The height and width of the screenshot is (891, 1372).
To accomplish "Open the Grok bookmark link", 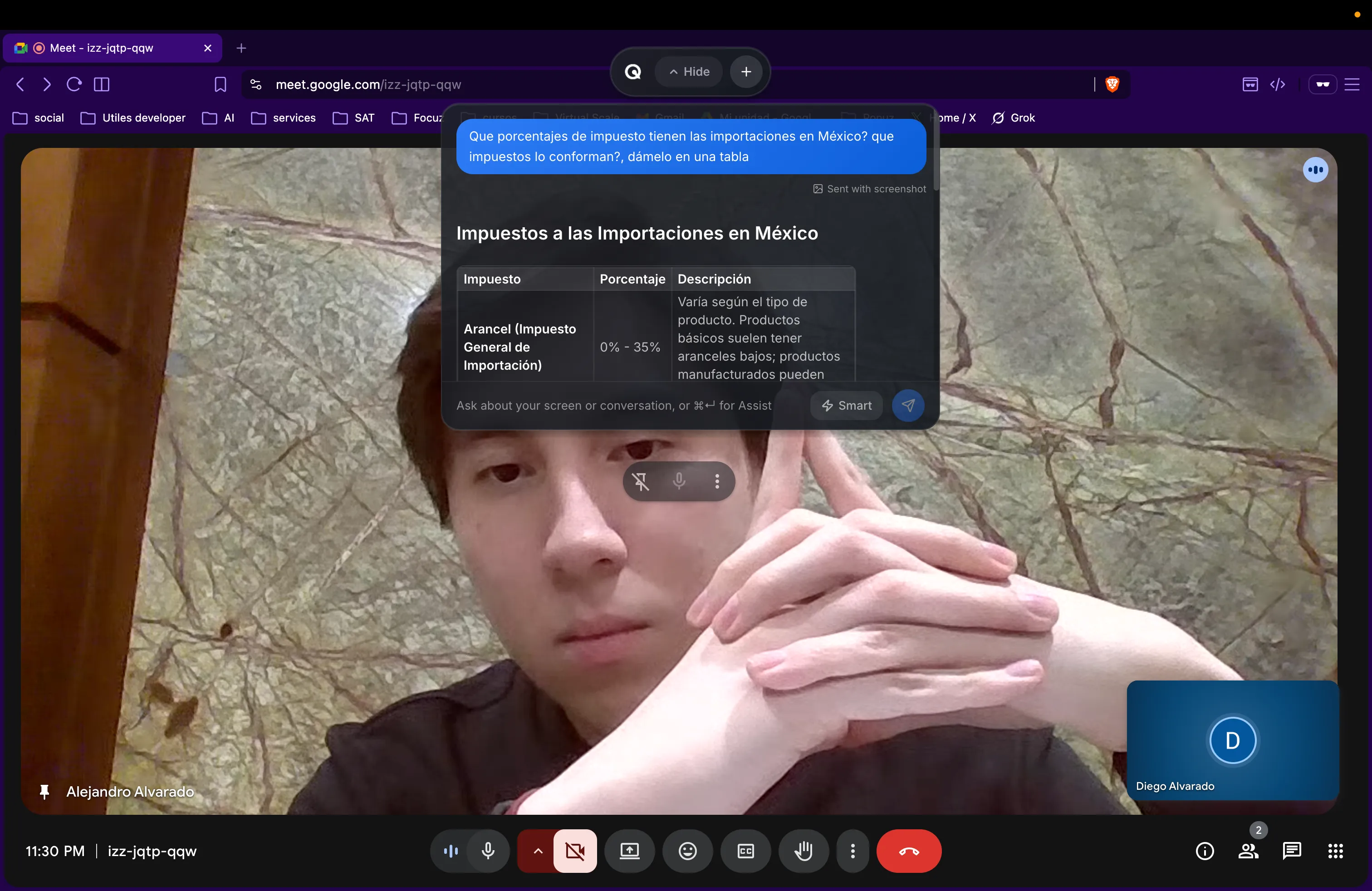I will click(x=1014, y=117).
